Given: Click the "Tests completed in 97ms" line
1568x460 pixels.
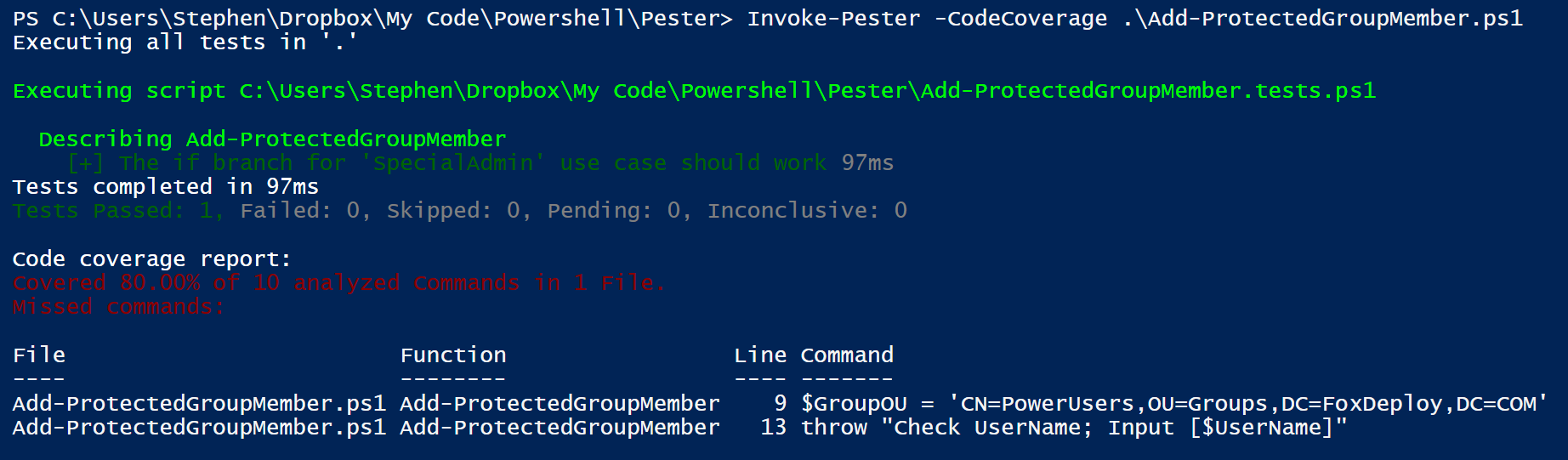Looking at the screenshot, I should [166, 187].
